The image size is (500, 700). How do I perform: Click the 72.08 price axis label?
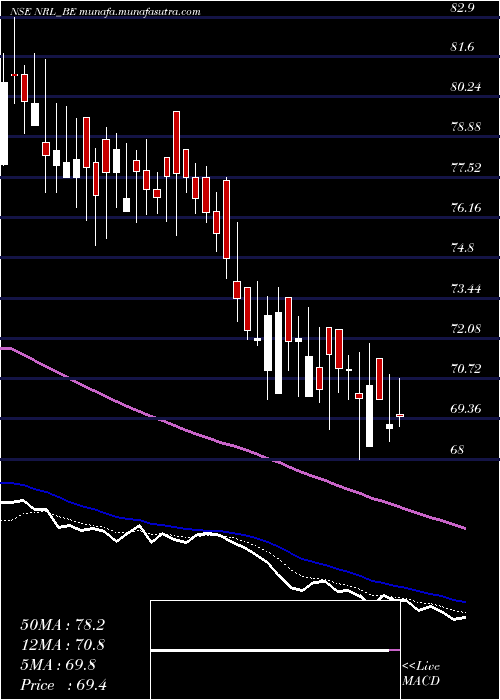pos(467,329)
